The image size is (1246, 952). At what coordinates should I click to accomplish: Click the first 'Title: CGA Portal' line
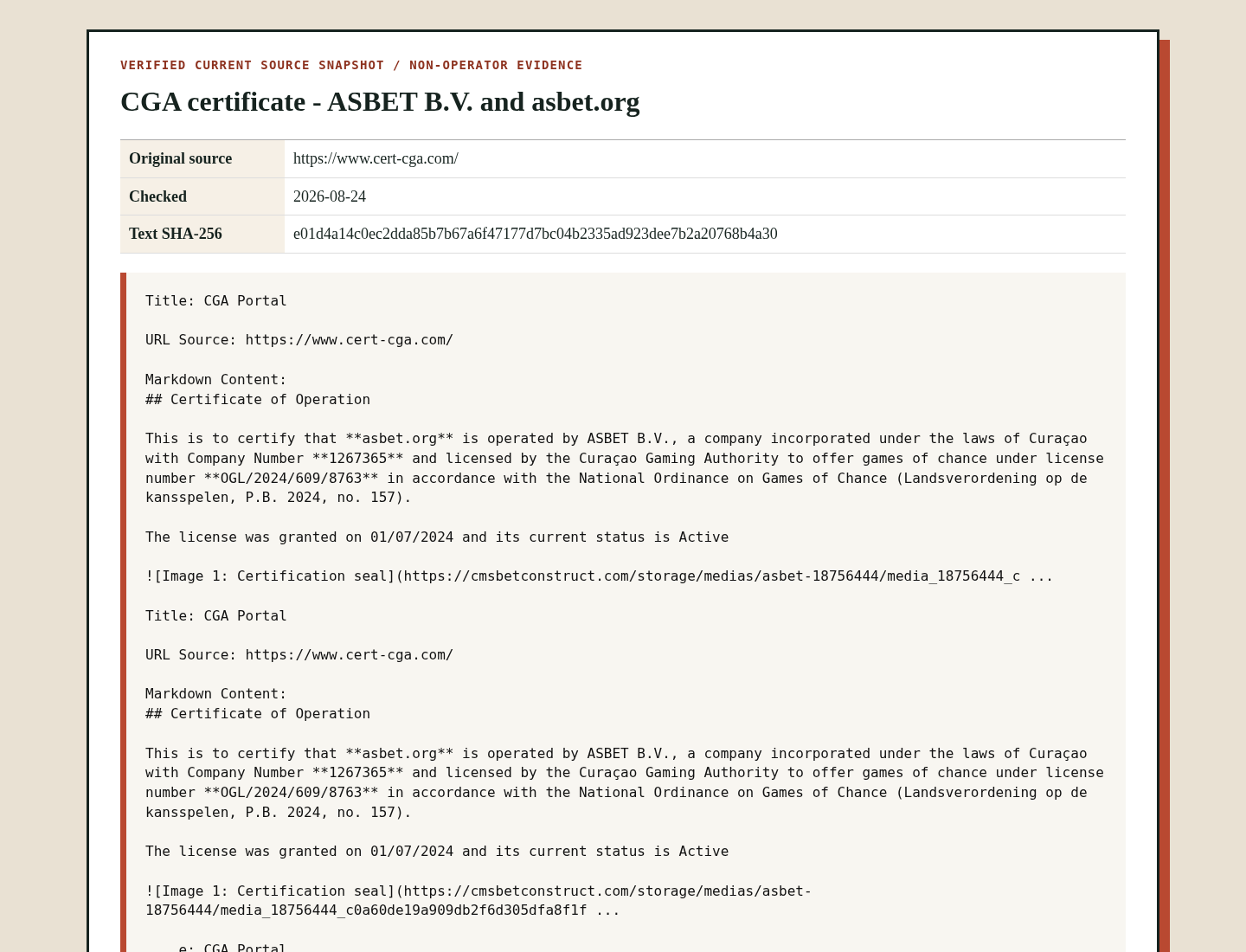coord(216,301)
